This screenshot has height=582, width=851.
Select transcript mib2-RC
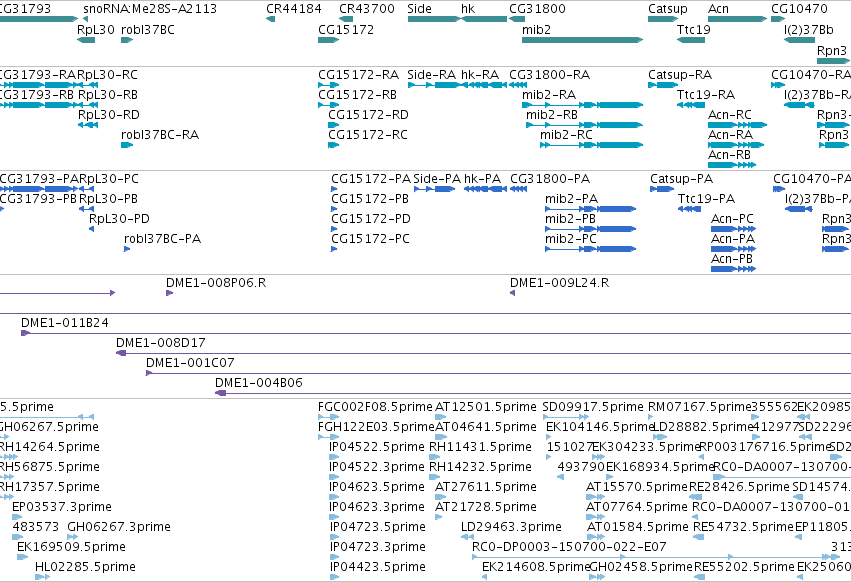[592, 145]
